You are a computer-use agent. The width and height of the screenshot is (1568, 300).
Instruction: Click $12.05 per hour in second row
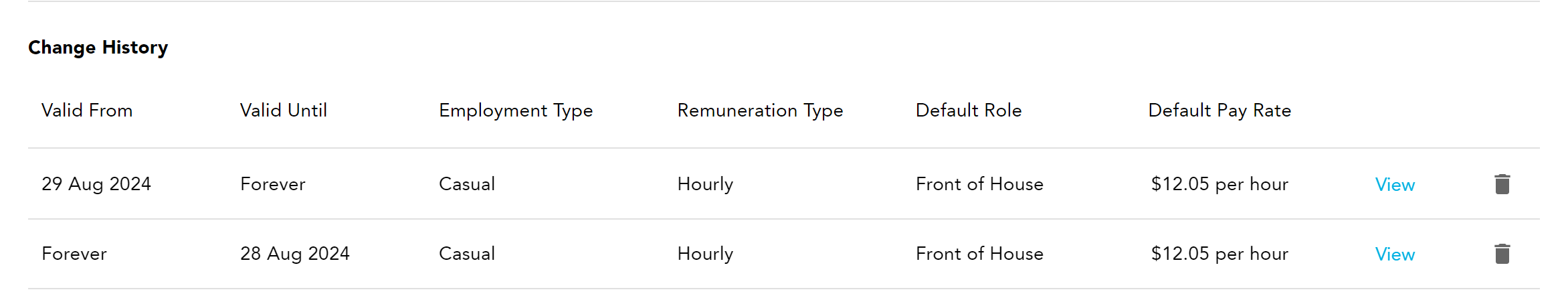pos(1219,254)
